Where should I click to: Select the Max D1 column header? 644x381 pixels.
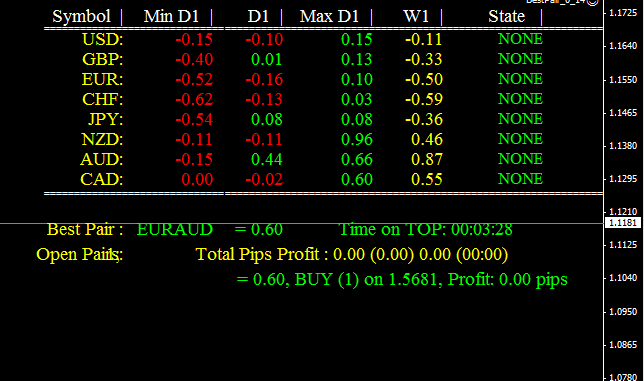pyautogui.click(x=329, y=16)
